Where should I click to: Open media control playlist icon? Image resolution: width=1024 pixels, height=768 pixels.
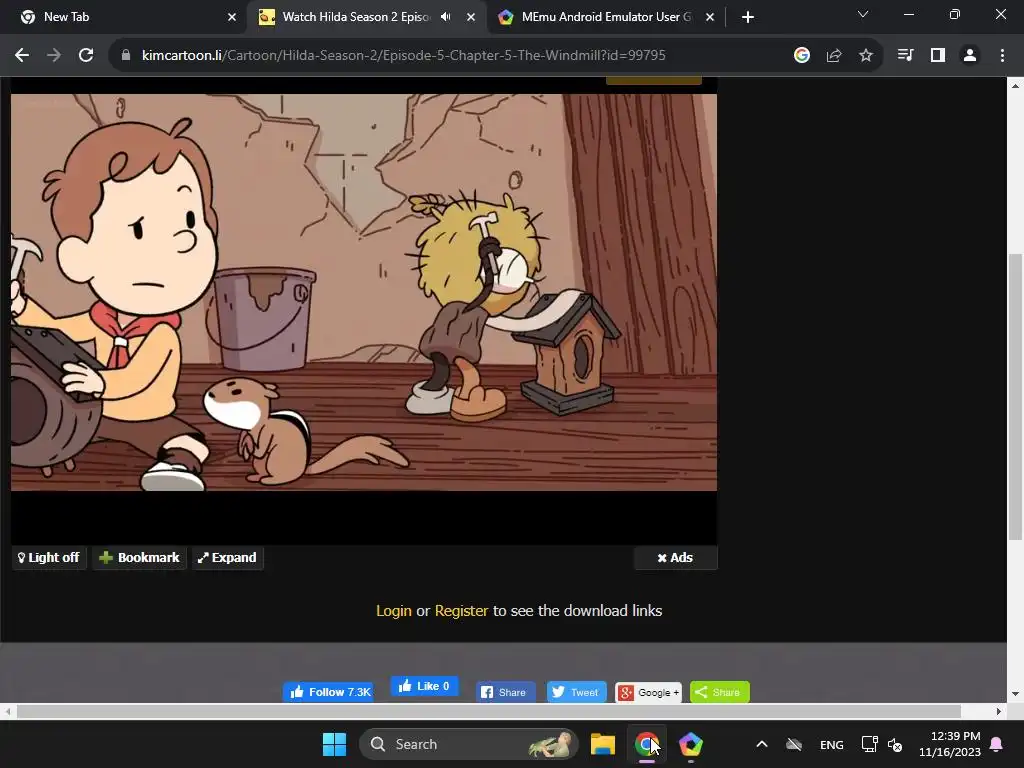tap(905, 56)
